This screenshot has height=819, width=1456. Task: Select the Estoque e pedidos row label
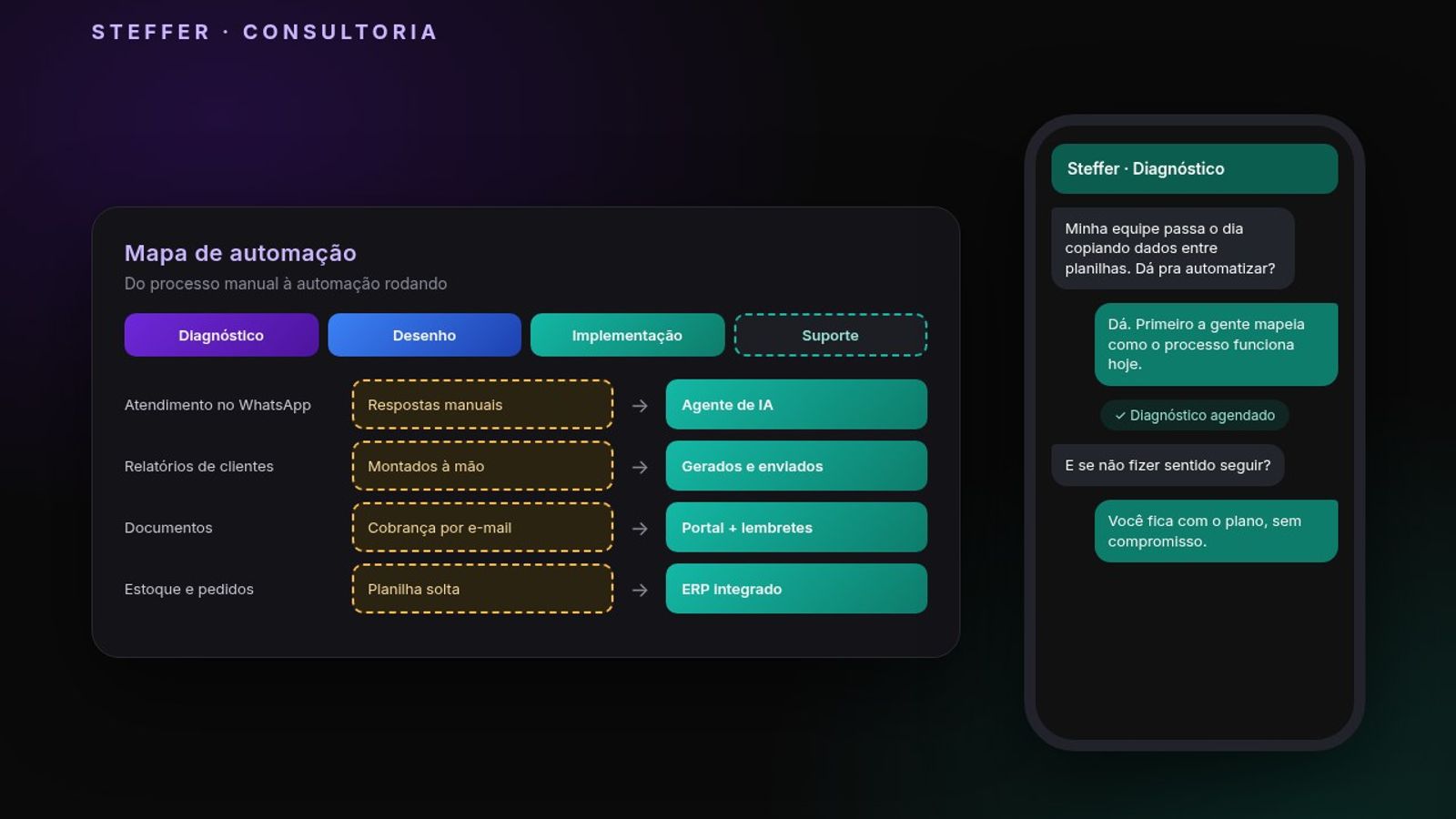point(189,589)
